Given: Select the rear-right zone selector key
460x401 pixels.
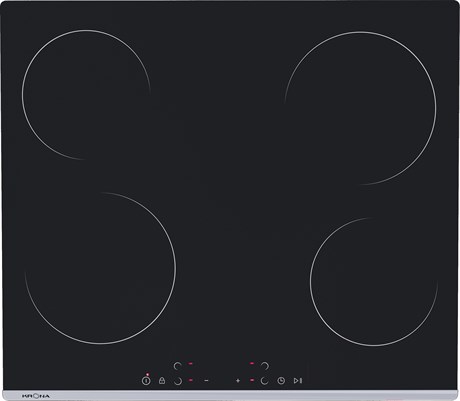Looking at the screenshot, I should point(265,366).
